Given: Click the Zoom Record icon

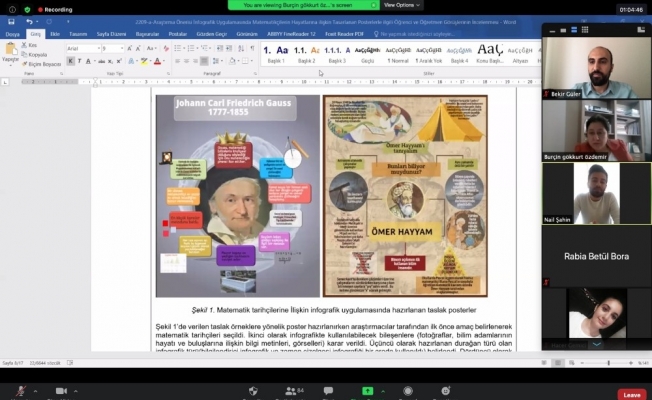Looking at the screenshot, I should [x=405, y=390].
